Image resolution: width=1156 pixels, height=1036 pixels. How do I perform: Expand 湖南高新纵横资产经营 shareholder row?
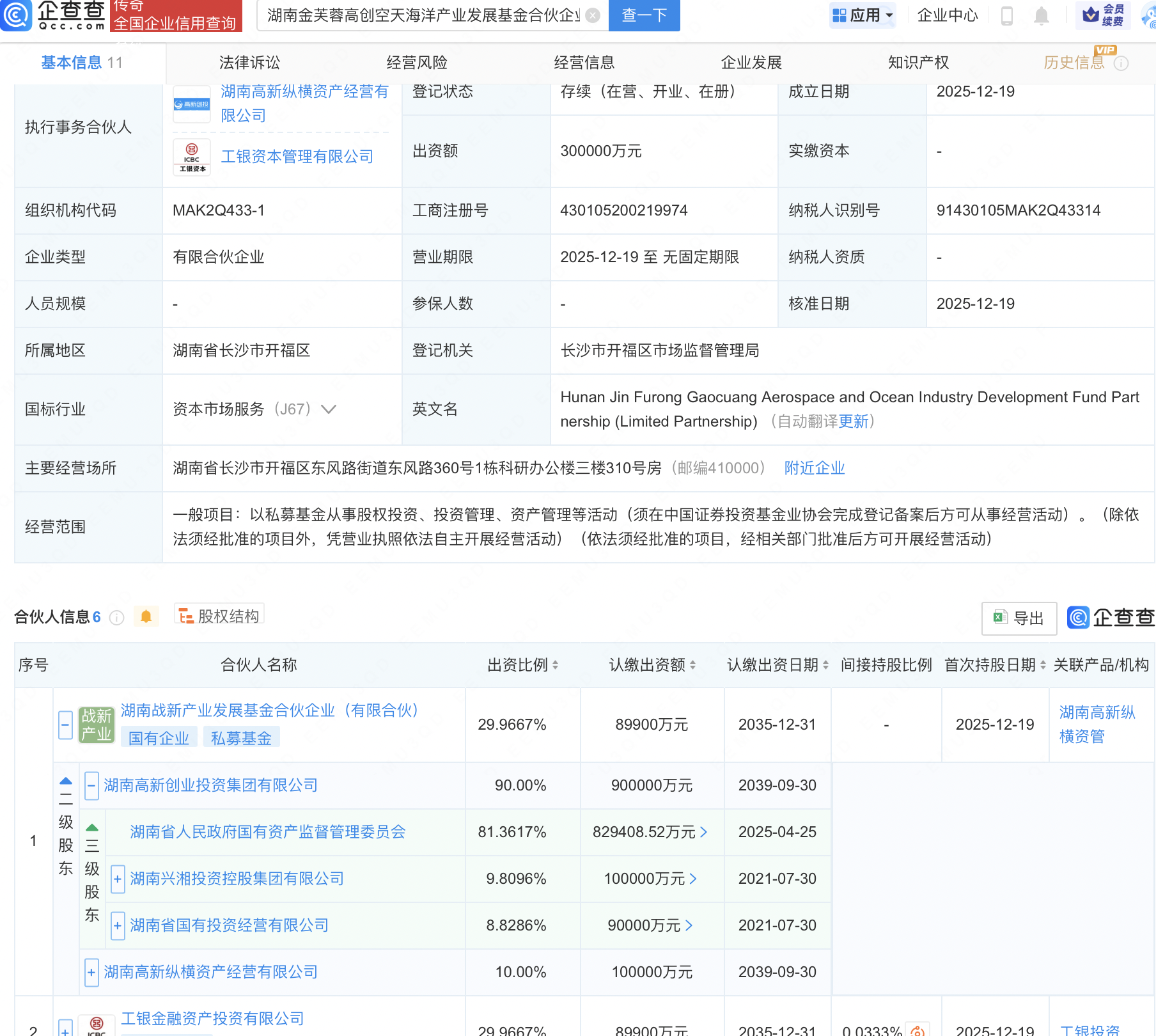[91, 972]
